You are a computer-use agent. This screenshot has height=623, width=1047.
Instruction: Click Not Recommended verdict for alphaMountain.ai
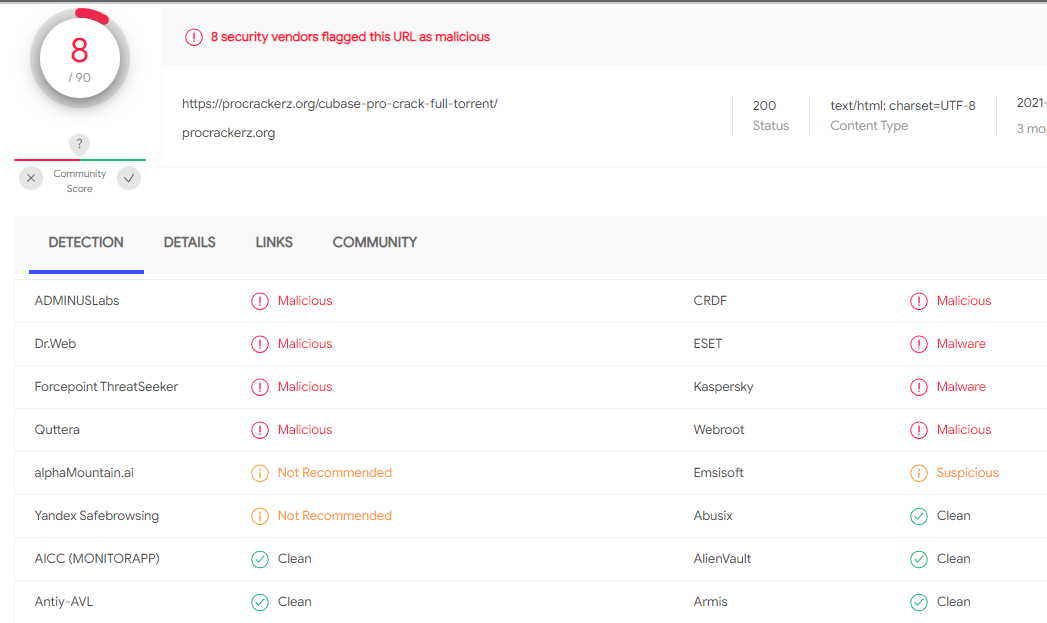coord(335,473)
